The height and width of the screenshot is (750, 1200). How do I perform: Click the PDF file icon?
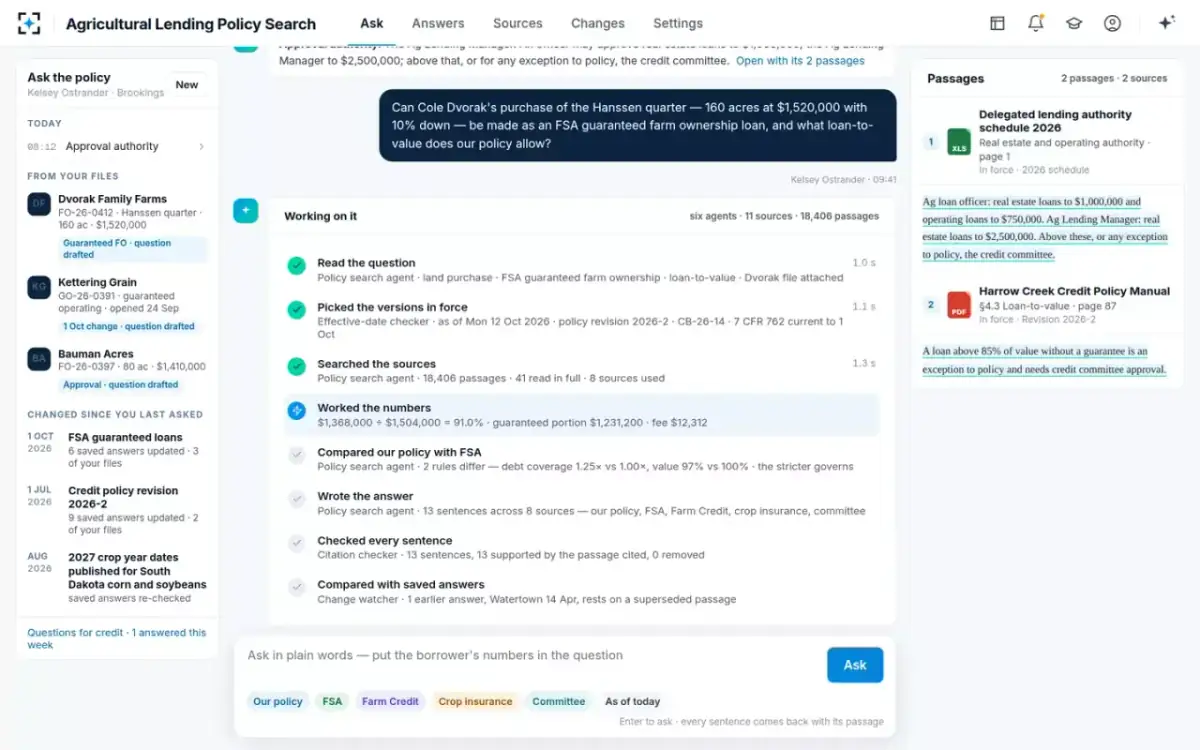pyautogui.click(x=959, y=305)
